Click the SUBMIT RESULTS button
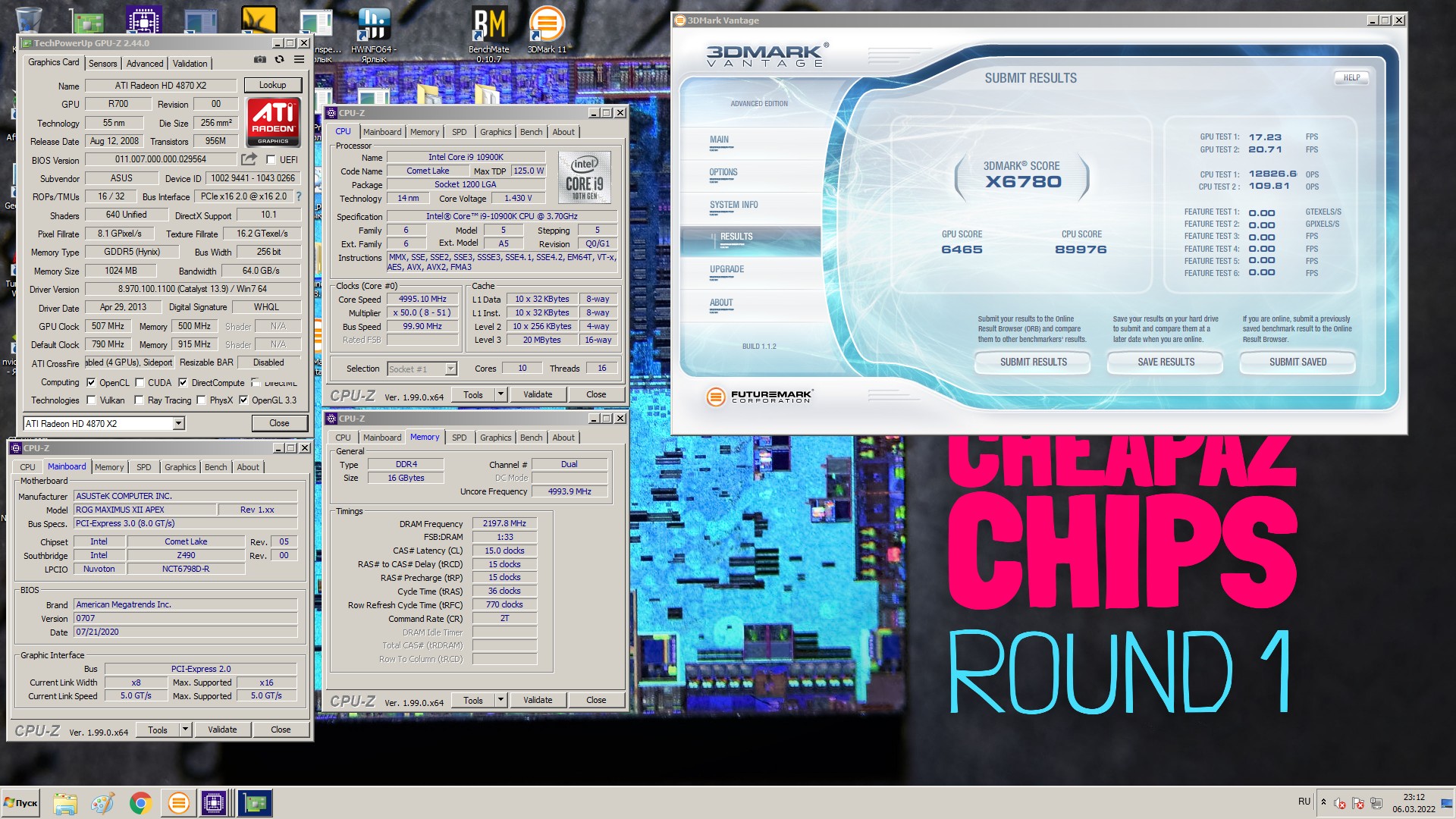1456x819 pixels. click(x=1033, y=362)
